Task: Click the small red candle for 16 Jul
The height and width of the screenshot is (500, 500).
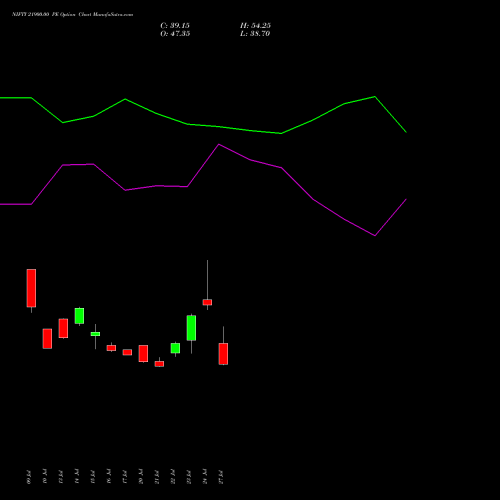Action: (x=111, y=348)
